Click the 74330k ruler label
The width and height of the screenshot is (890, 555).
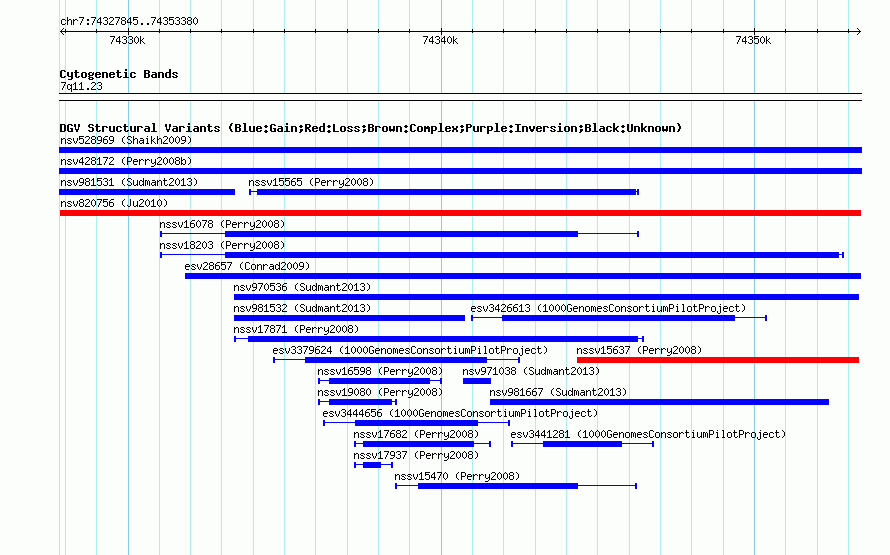[x=127, y=40]
